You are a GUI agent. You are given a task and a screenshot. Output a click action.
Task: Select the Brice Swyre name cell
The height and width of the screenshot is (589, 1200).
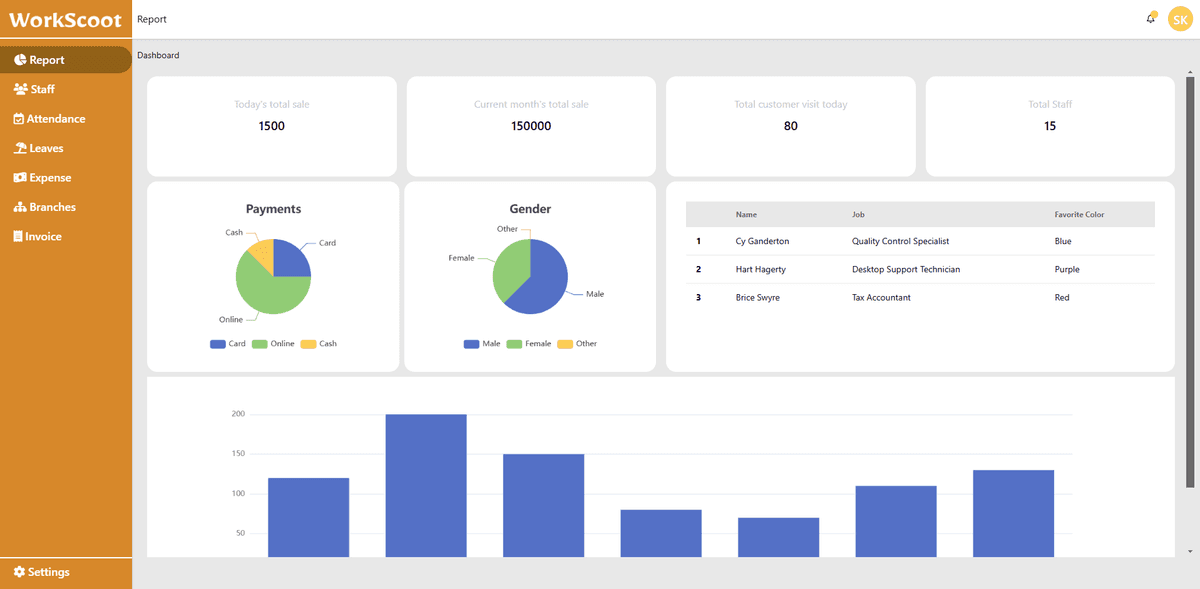(x=757, y=297)
